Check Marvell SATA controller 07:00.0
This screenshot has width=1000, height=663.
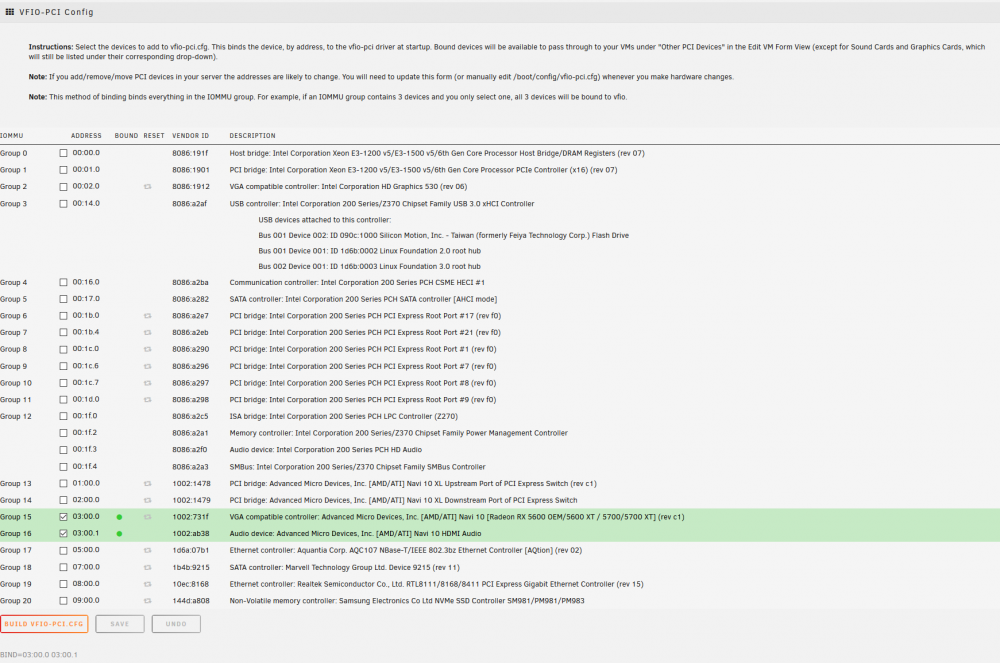63,567
